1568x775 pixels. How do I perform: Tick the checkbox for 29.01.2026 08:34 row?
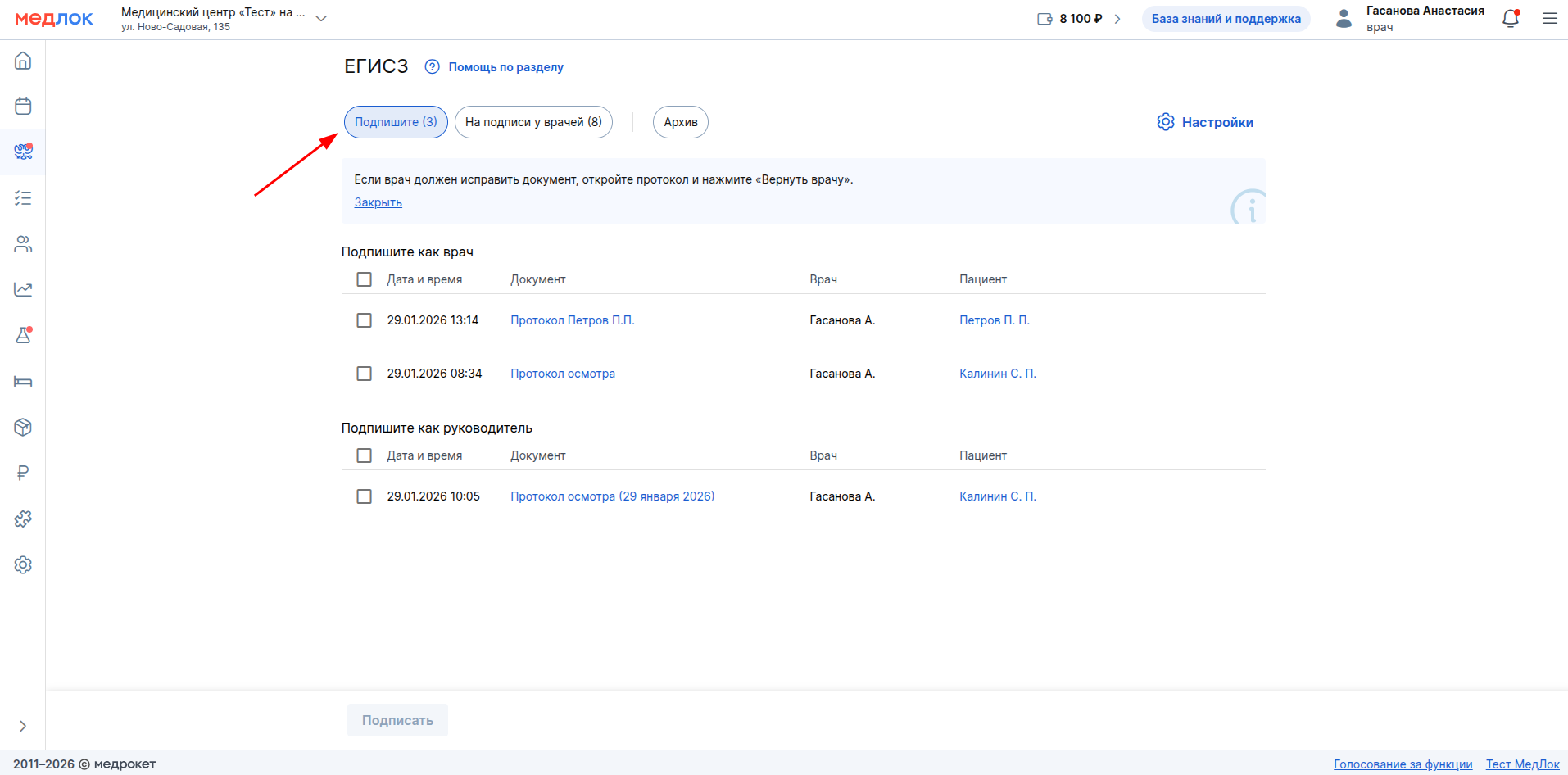point(365,374)
